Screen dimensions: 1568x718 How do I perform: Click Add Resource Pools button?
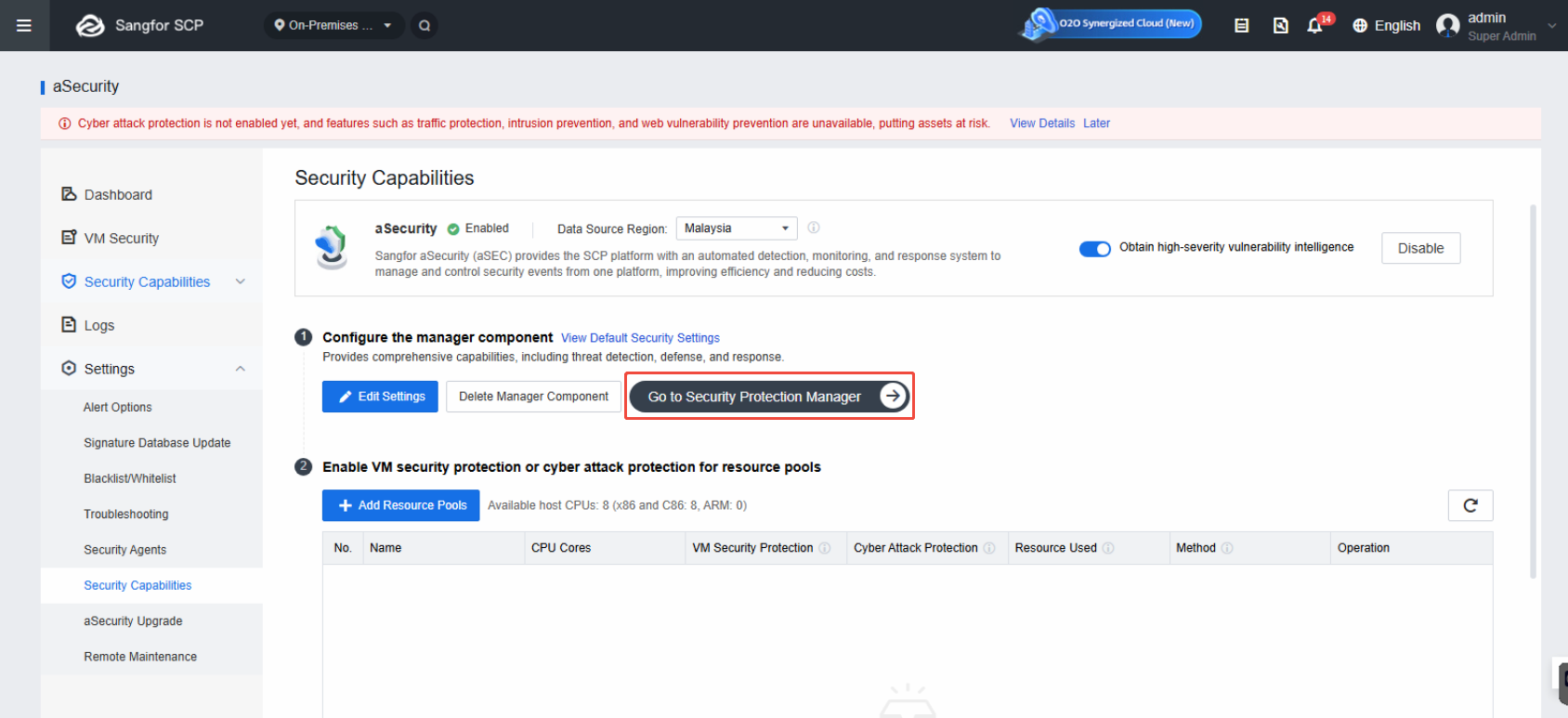(401, 505)
